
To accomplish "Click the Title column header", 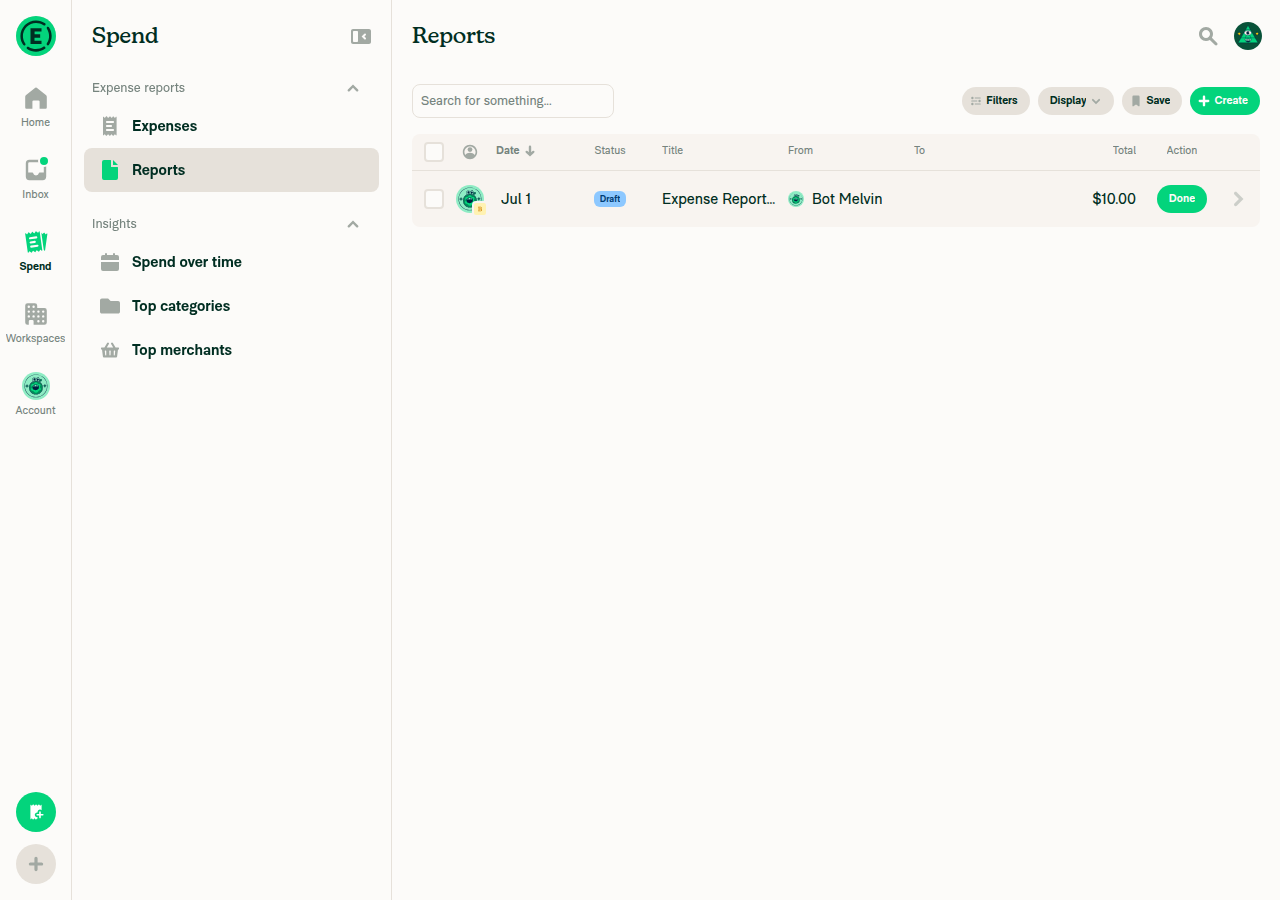I will pyautogui.click(x=673, y=151).
